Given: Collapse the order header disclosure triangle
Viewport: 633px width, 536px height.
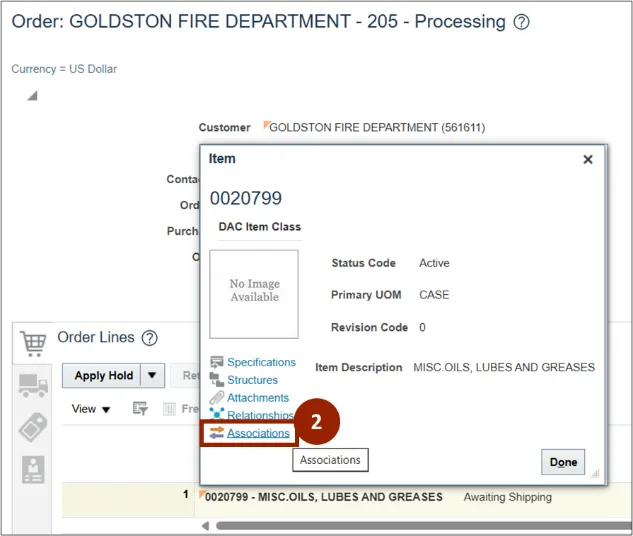Looking at the screenshot, I should click(32, 96).
